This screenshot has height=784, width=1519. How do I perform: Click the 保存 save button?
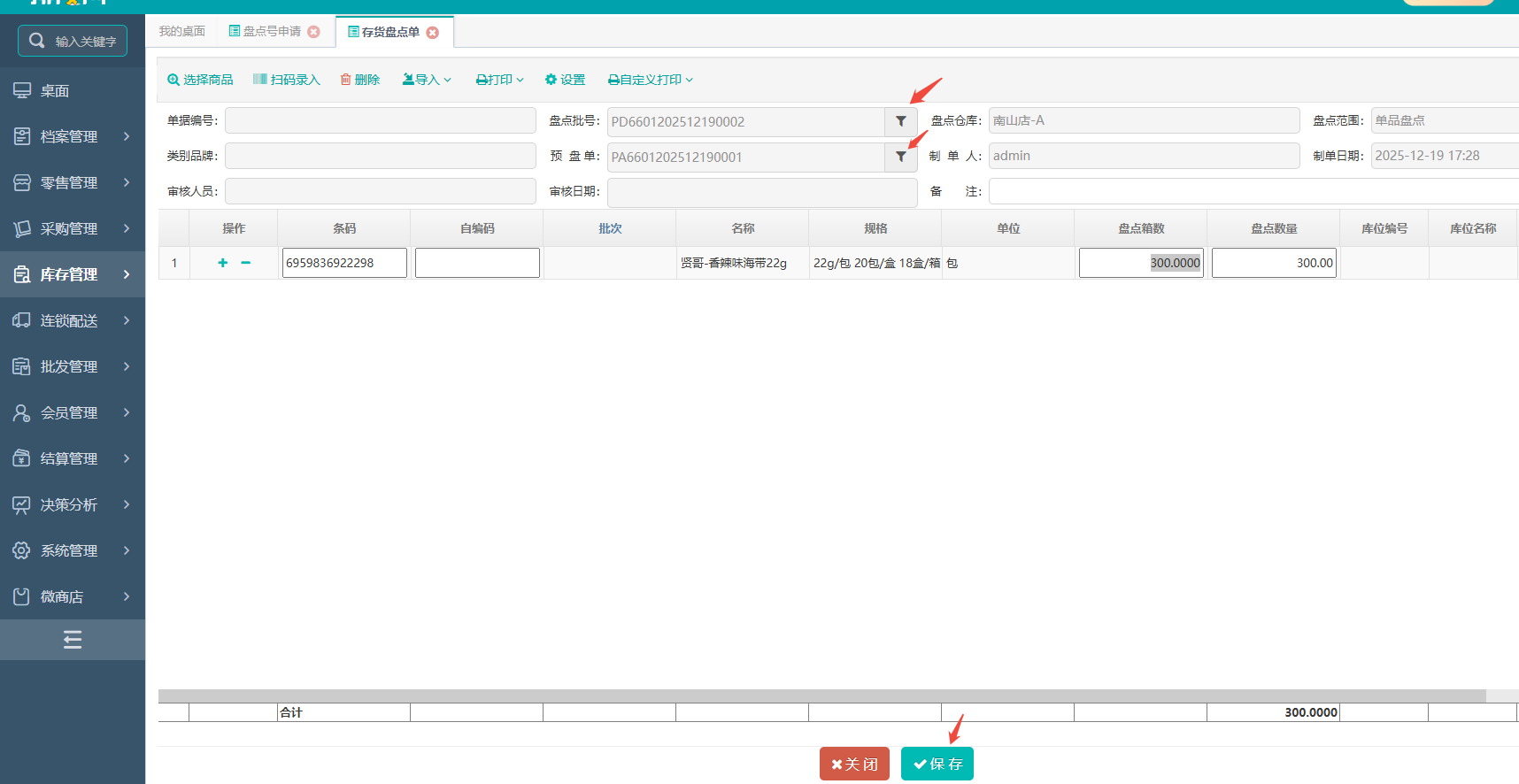pos(937,764)
